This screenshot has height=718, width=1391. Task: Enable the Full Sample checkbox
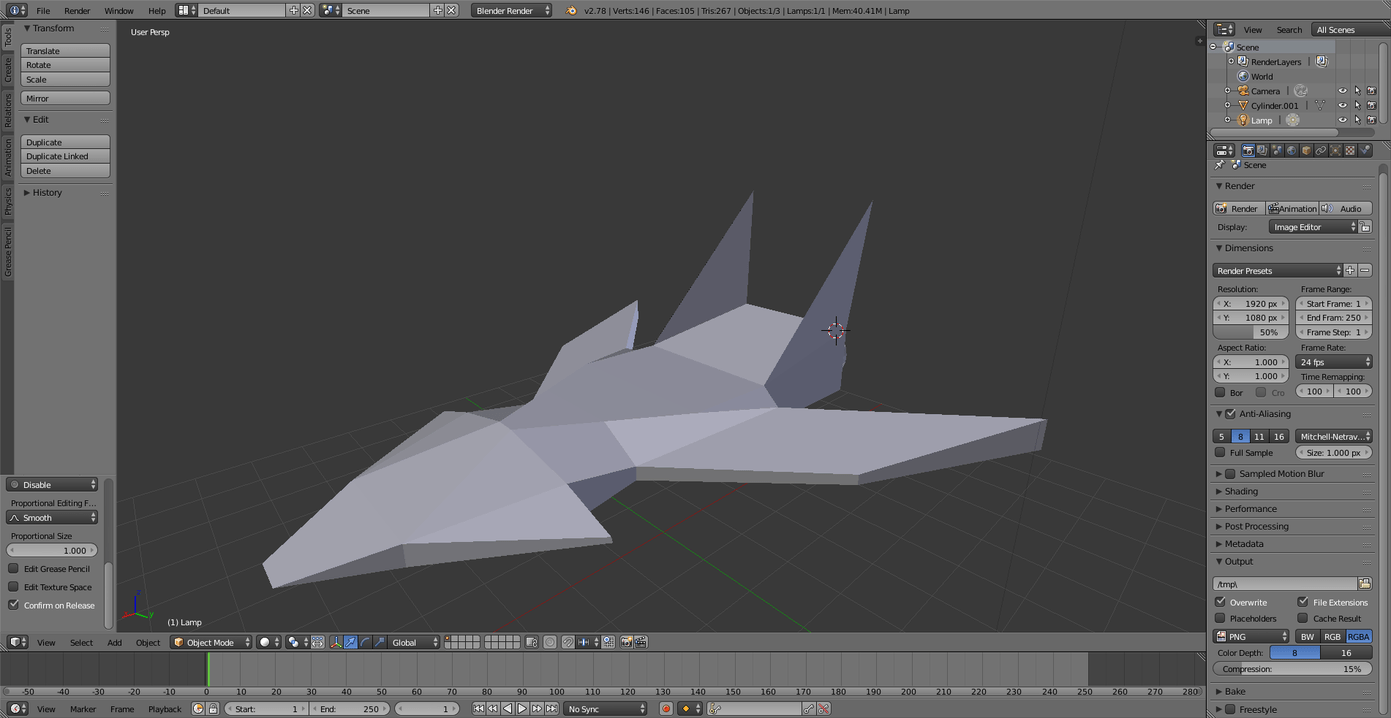tap(1220, 453)
